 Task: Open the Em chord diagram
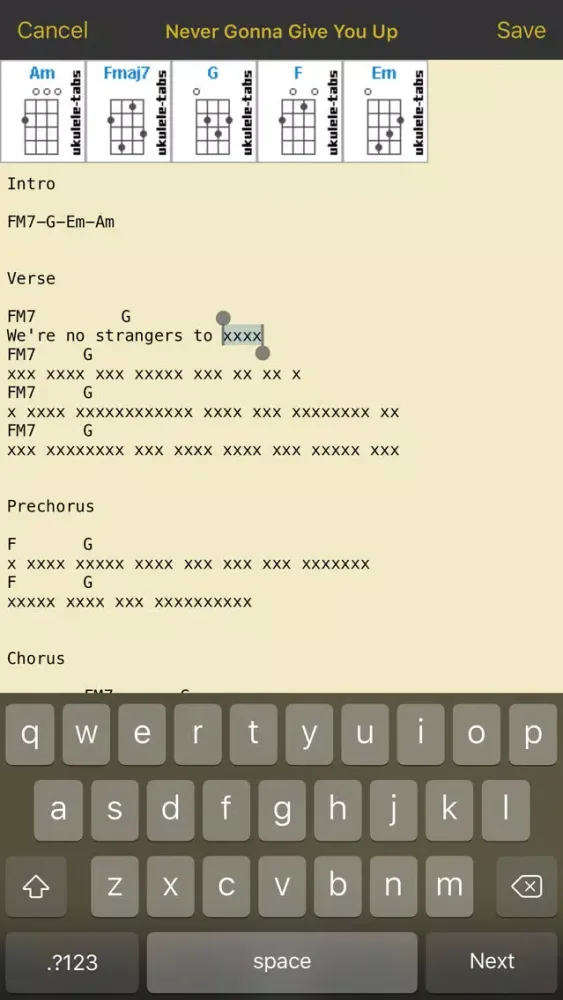386,112
